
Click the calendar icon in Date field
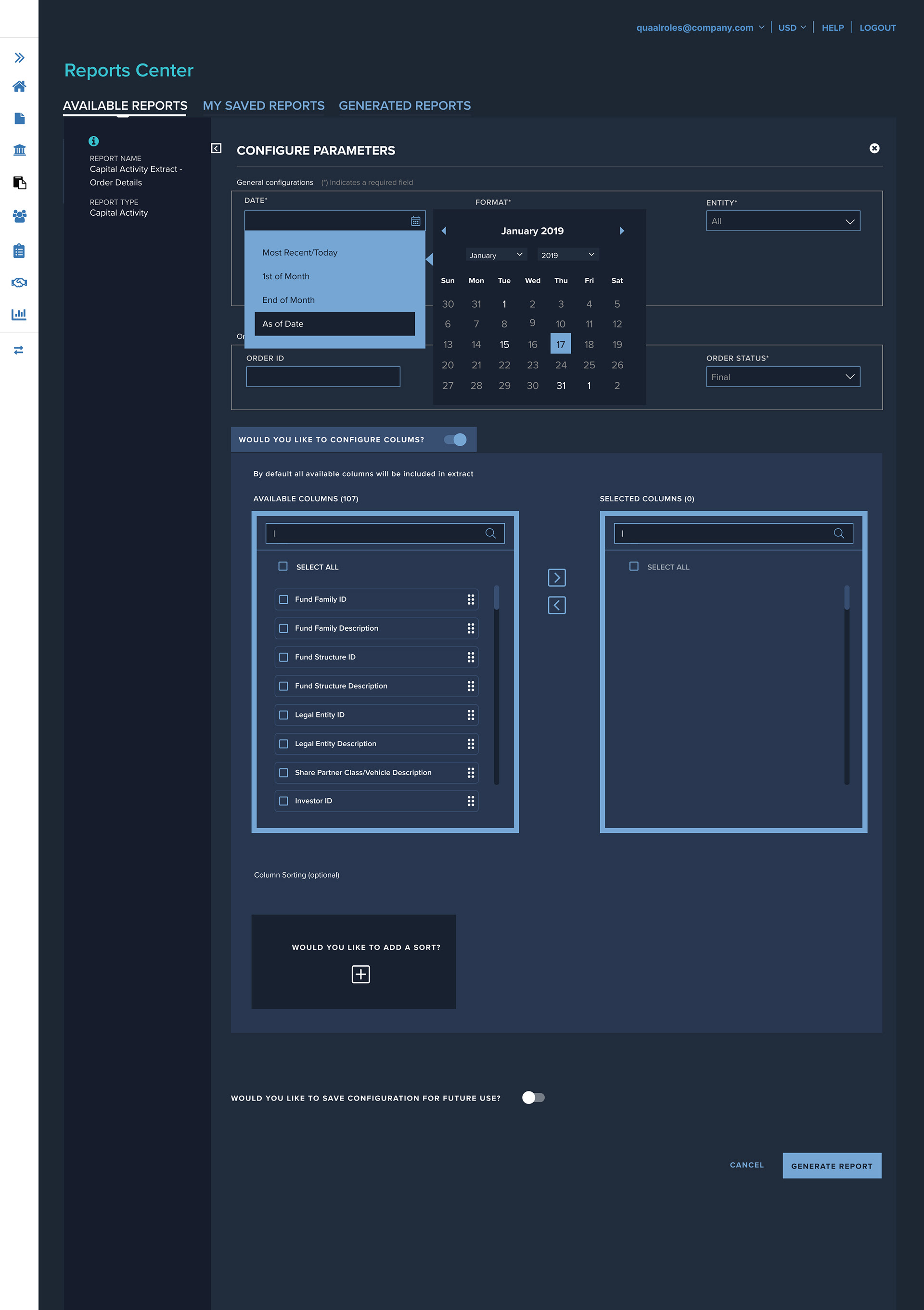(x=416, y=221)
